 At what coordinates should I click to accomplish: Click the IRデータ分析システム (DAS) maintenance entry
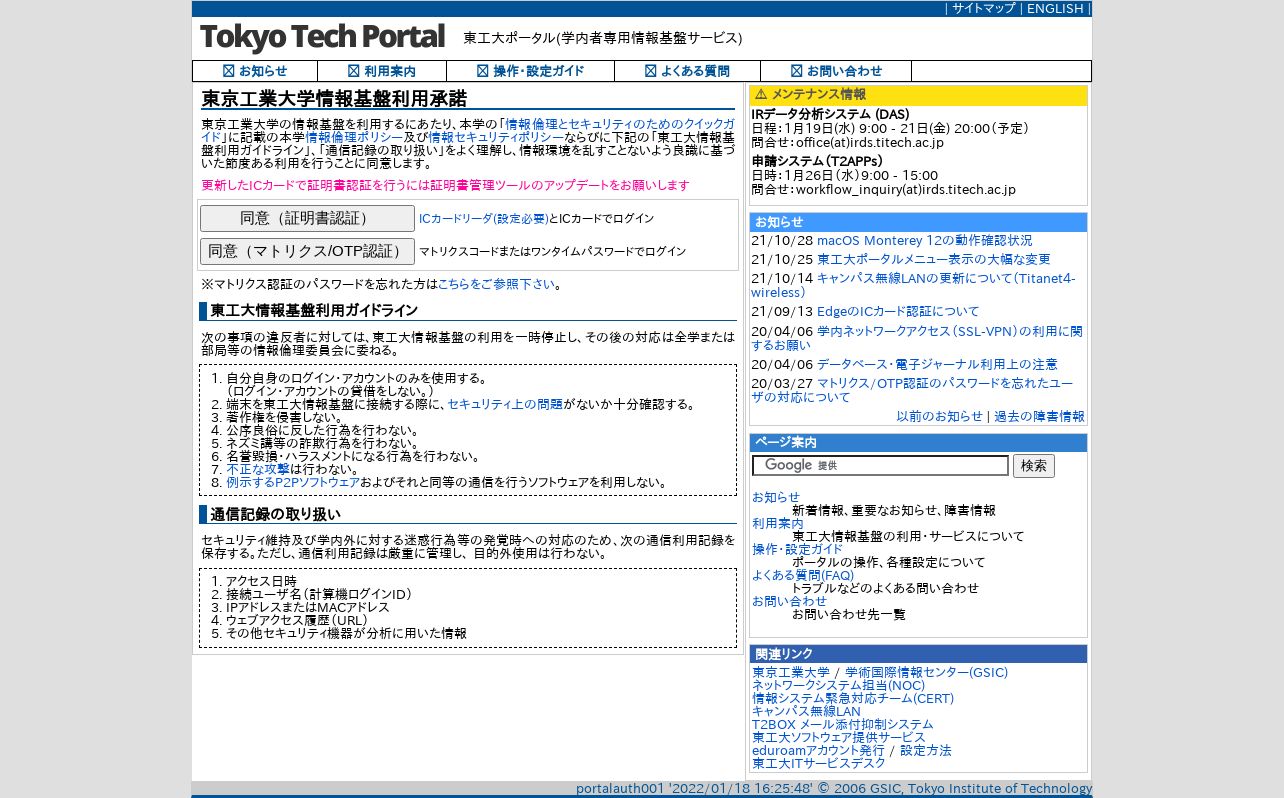click(830, 115)
